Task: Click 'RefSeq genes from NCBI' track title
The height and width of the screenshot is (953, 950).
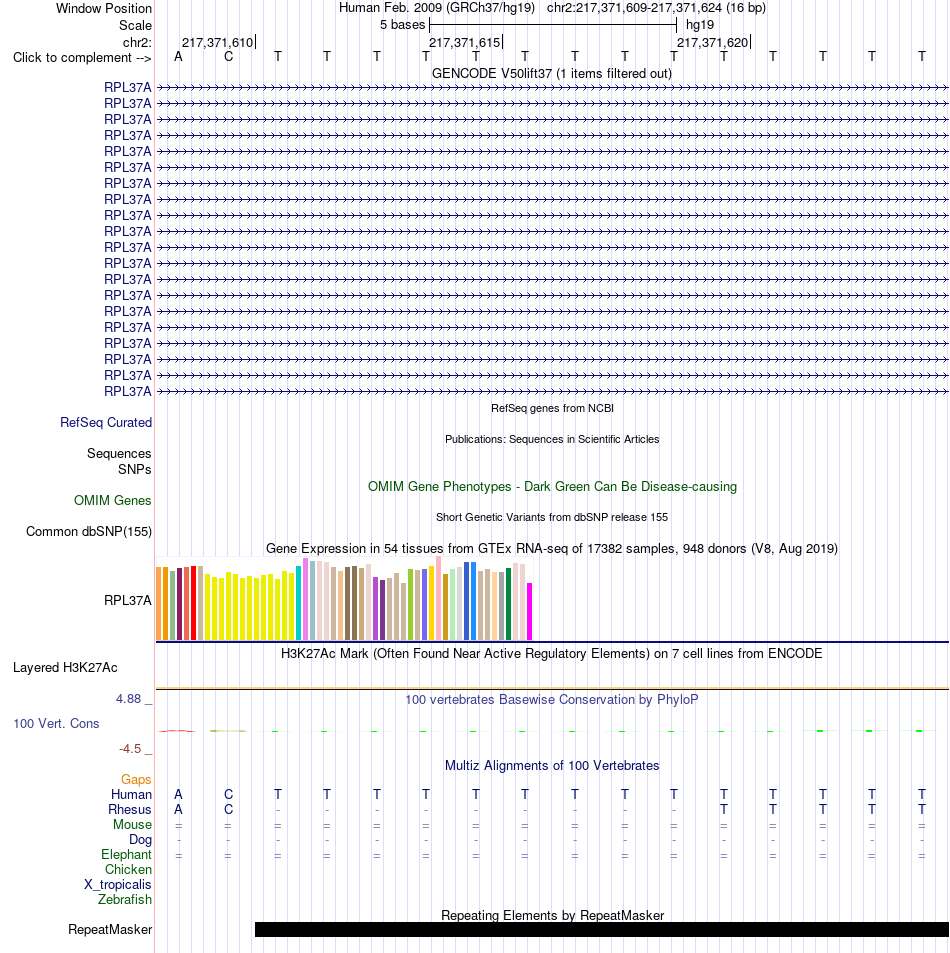Action: (552, 408)
